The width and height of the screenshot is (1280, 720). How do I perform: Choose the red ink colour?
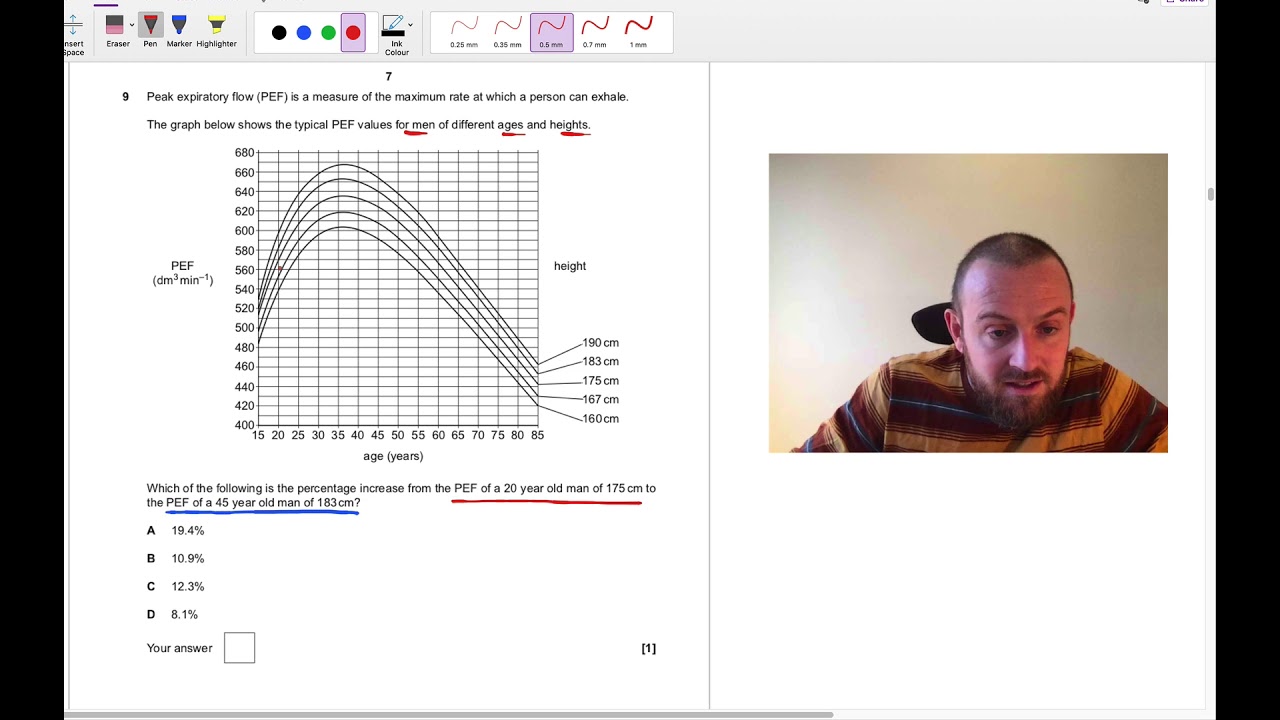click(x=353, y=33)
